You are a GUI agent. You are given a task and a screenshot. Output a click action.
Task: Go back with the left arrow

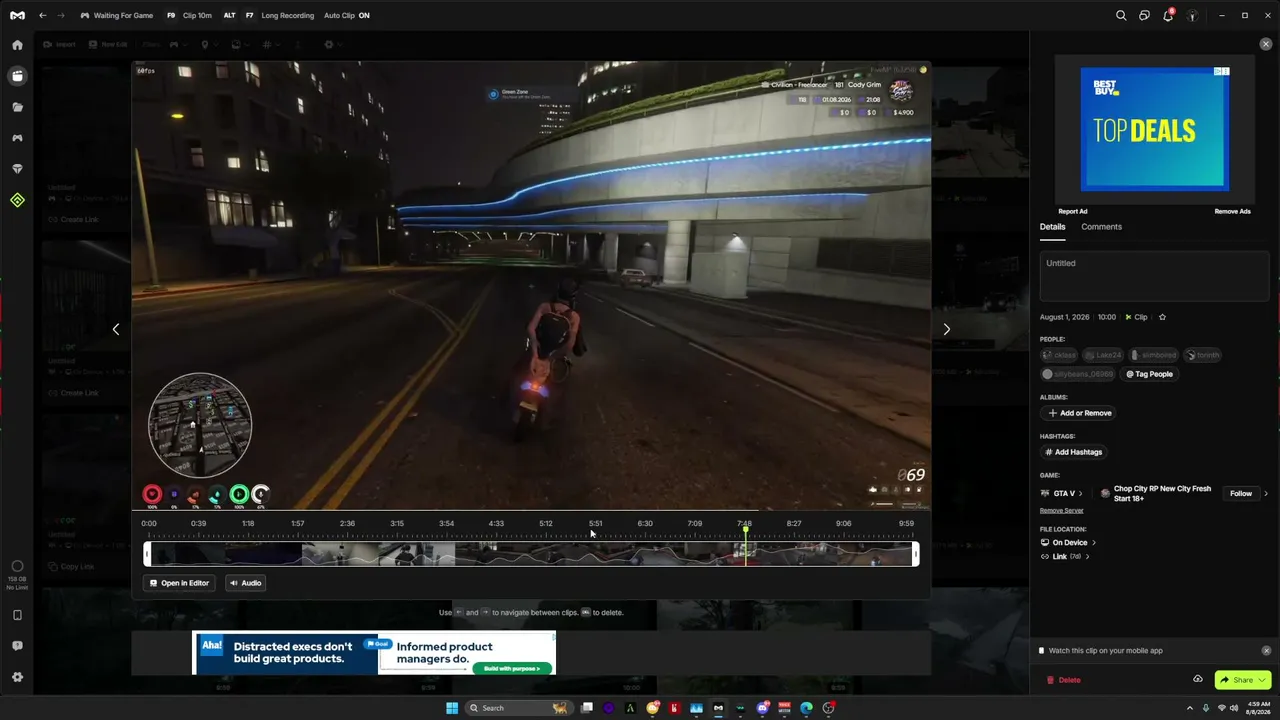[42, 15]
